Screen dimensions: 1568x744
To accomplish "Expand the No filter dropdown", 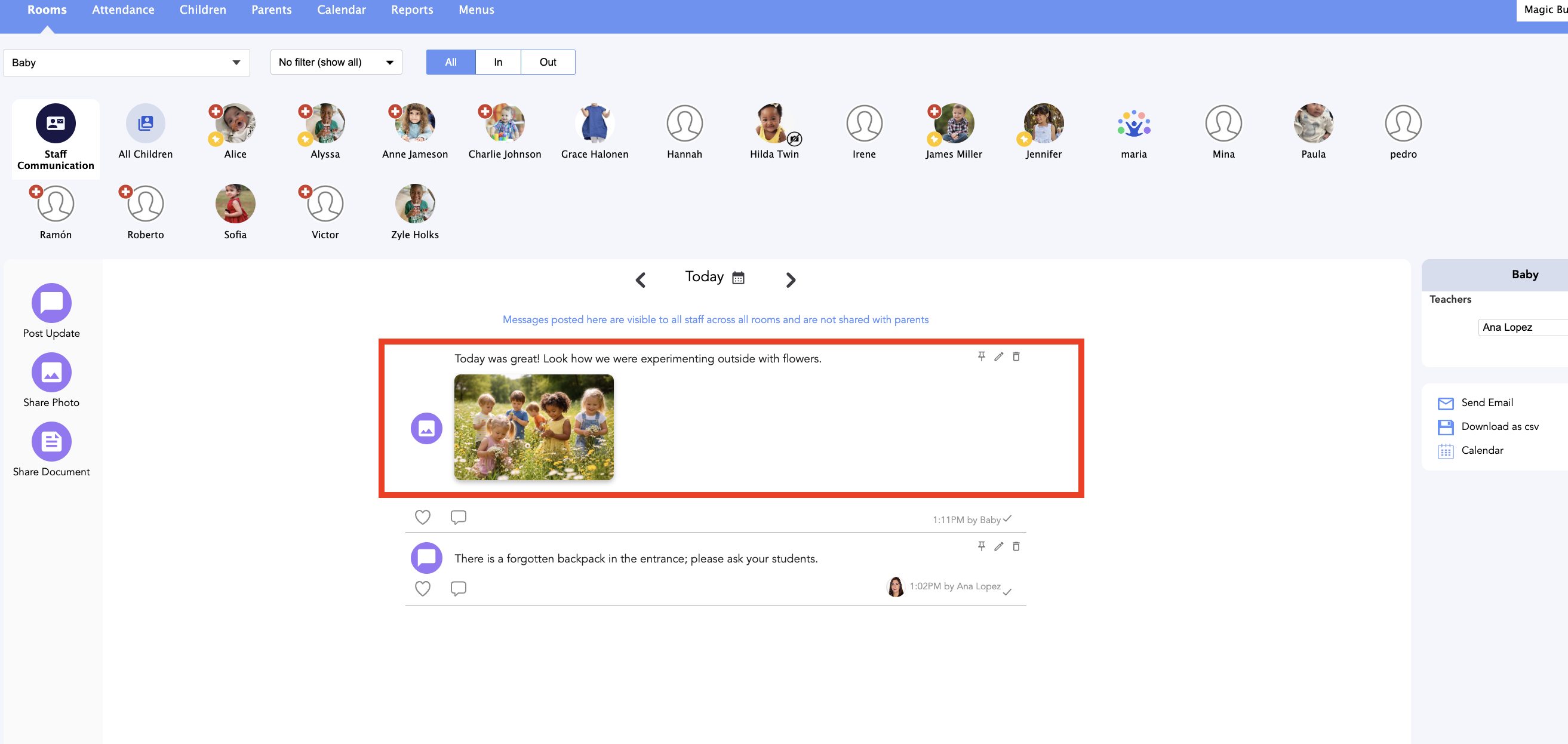I will (336, 62).
